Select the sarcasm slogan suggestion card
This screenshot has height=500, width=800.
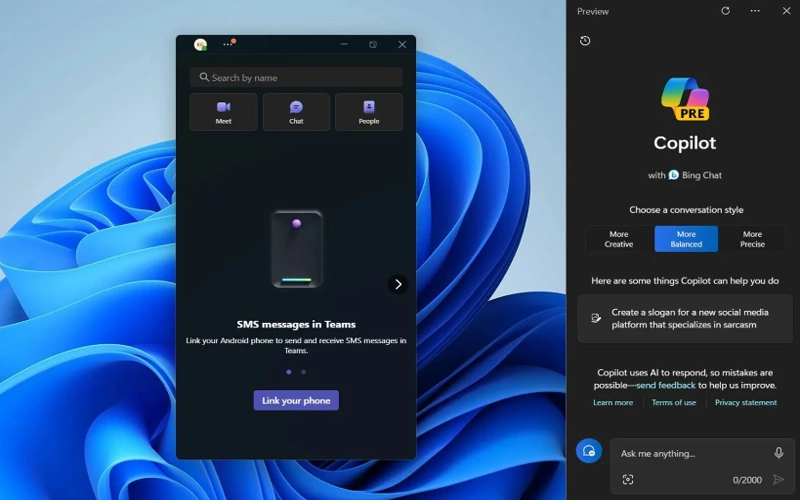(x=685, y=318)
